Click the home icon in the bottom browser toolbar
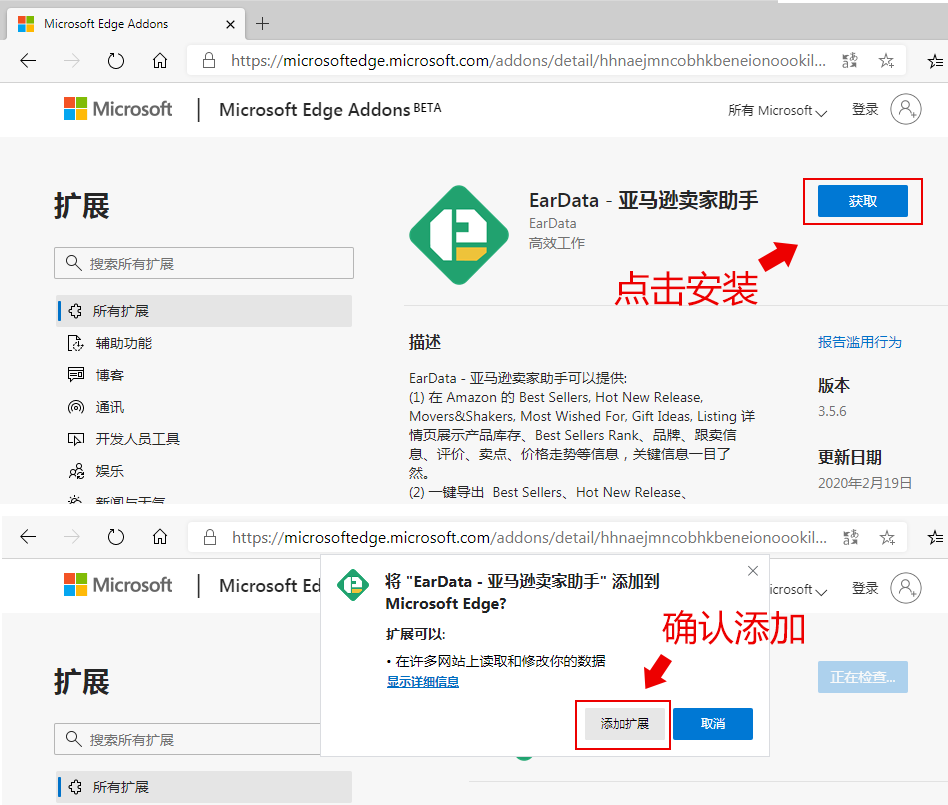948x805 pixels. point(160,536)
